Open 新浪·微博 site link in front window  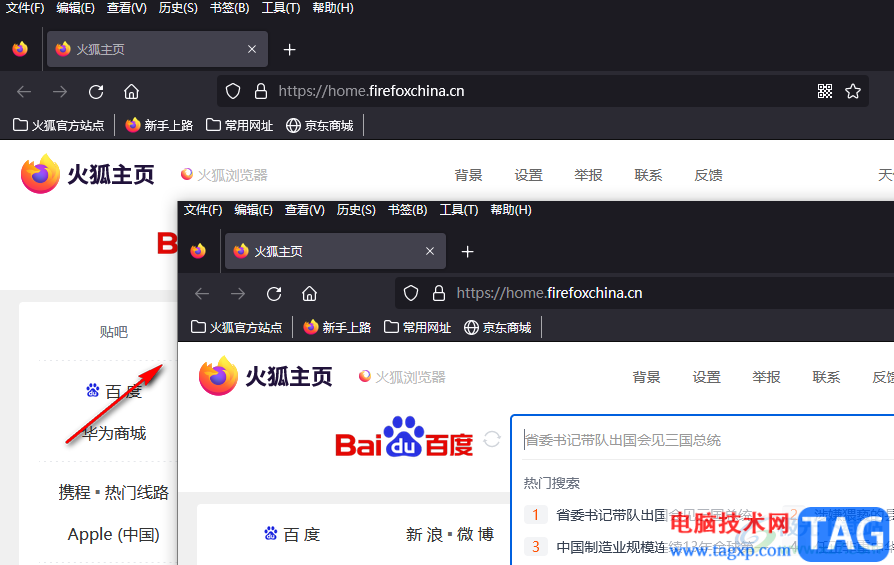click(x=450, y=534)
